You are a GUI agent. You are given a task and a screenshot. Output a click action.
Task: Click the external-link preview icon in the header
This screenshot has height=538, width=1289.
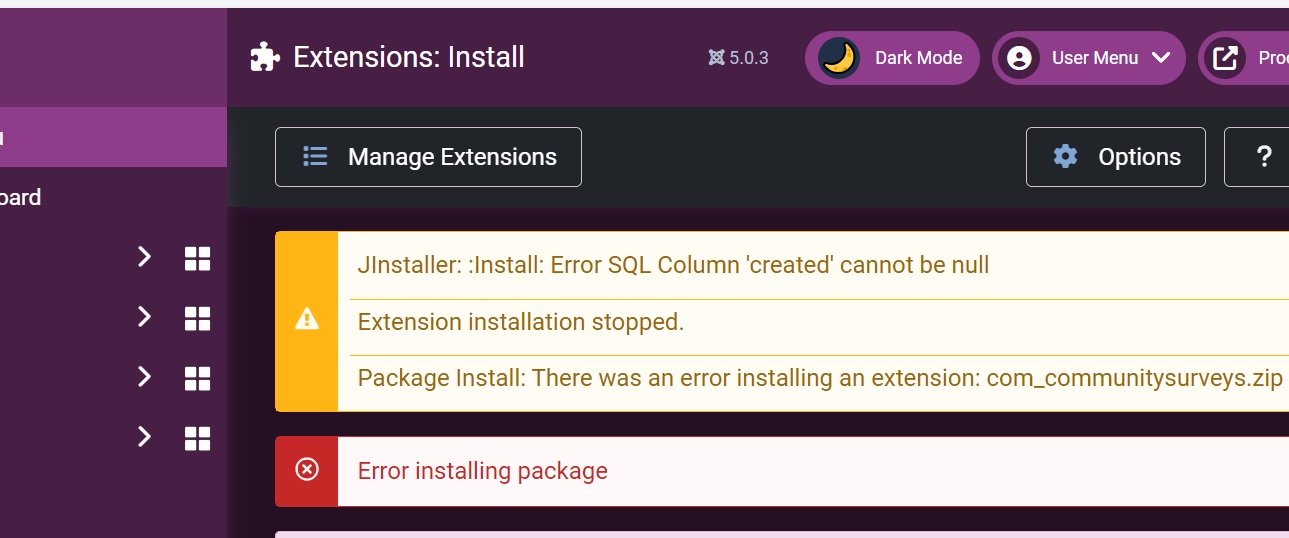pyautogui.click(x=1225, y=58)
